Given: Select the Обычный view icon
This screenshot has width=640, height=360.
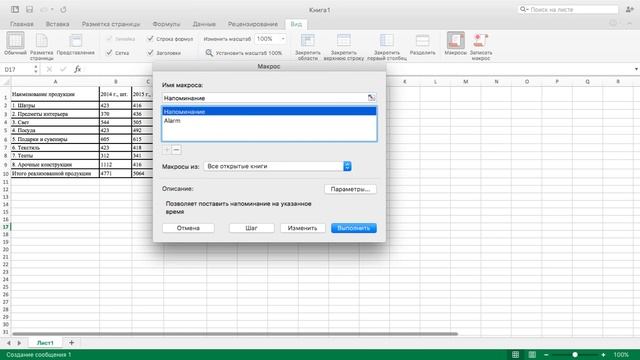Looking at the screenshot, I should [x=15, y=41].
